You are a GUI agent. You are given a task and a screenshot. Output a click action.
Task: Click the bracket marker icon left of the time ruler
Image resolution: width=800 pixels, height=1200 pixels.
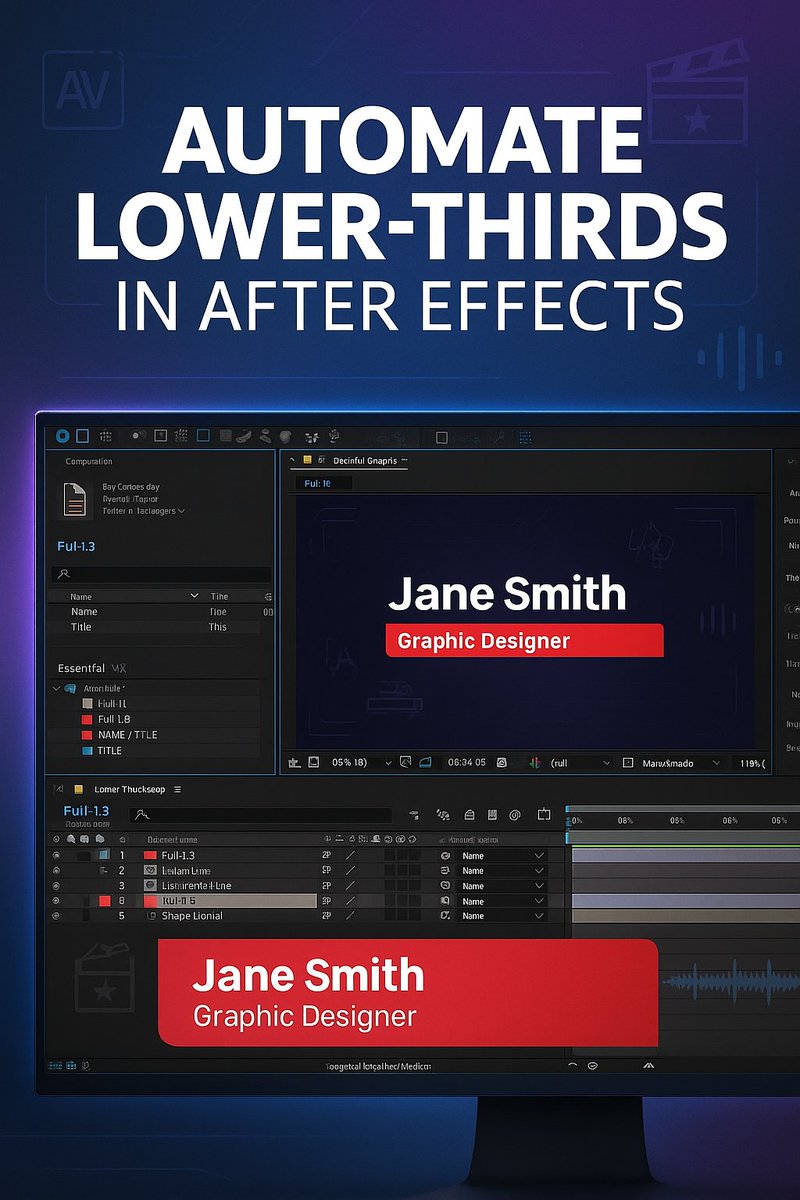pyautogui.click(x=544, y=814)
